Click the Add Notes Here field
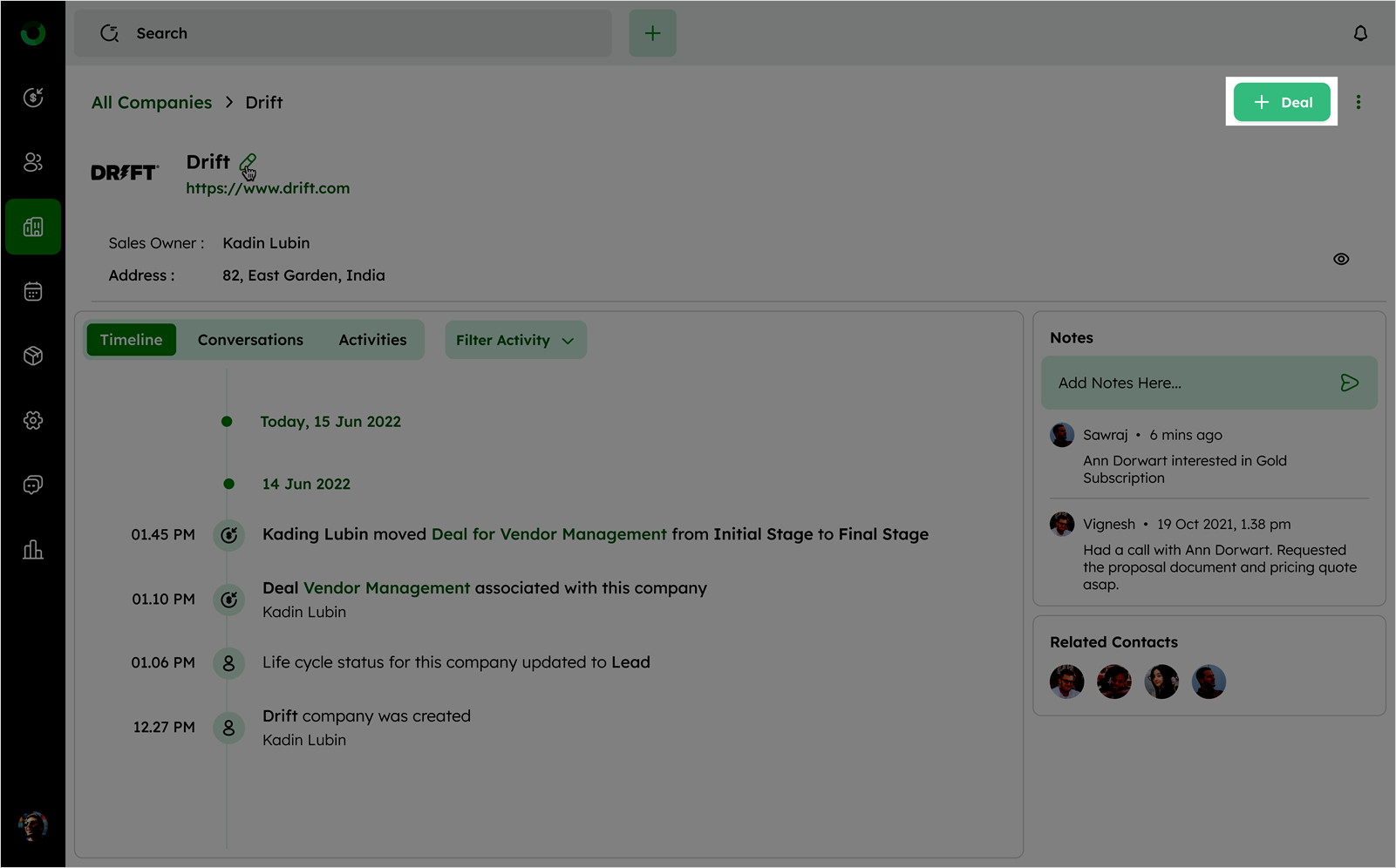Viewport: 1396px width, 868px height. pyautogui.click(x=1209, y=383)
